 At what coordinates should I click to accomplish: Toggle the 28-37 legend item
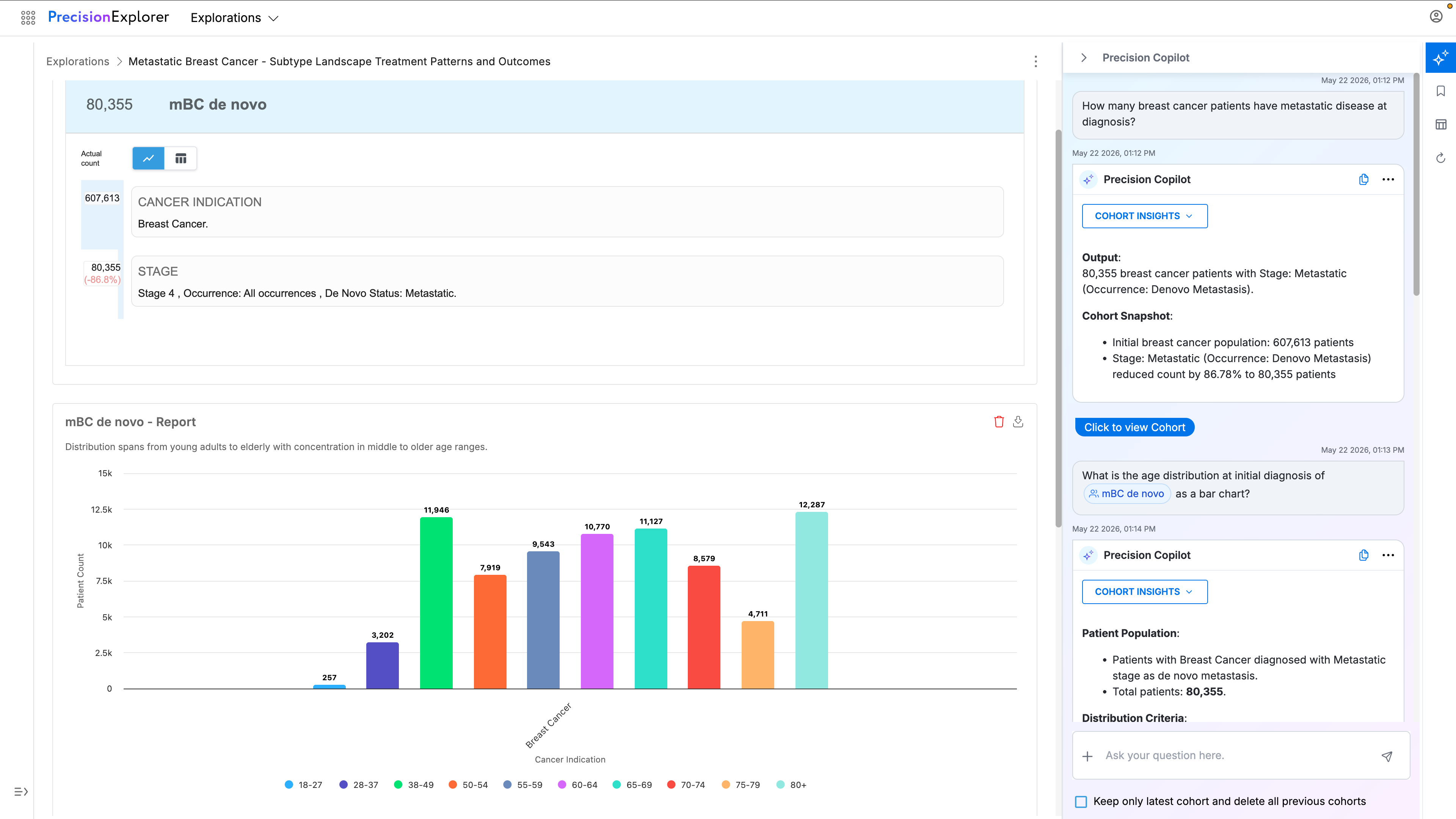pos(358,785)
